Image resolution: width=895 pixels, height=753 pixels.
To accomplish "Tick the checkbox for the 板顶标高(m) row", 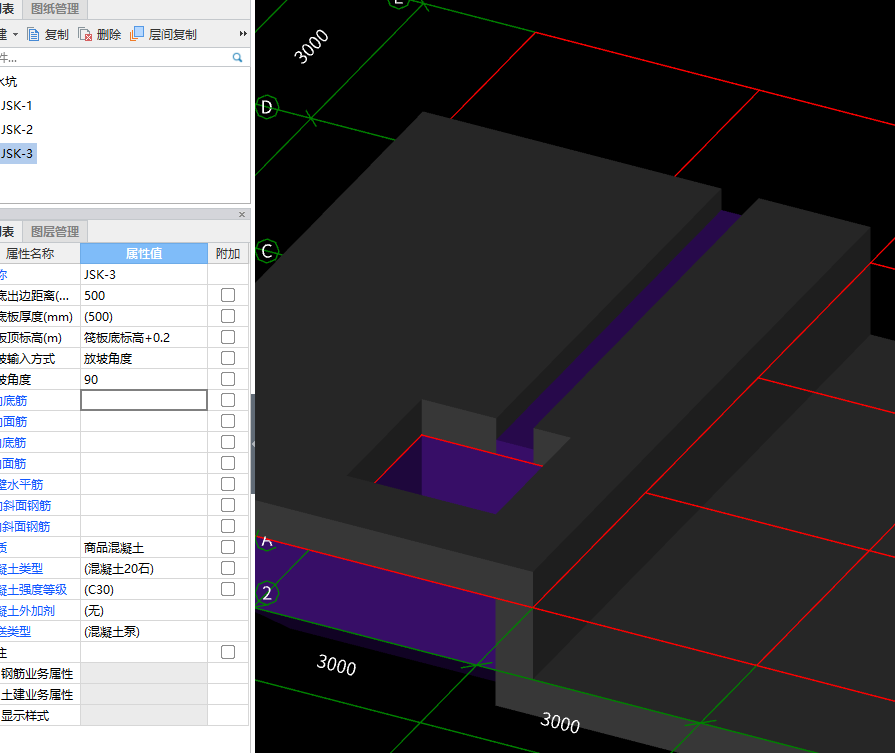I will (228, 337).
